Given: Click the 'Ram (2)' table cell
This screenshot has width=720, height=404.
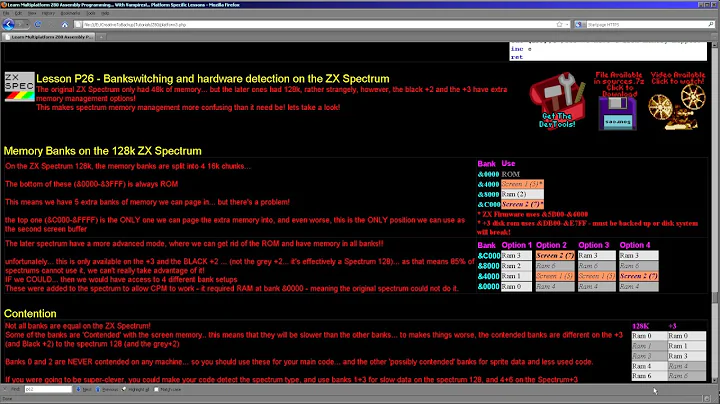Looking at the screenshot, I should click(x=522, y=194).
